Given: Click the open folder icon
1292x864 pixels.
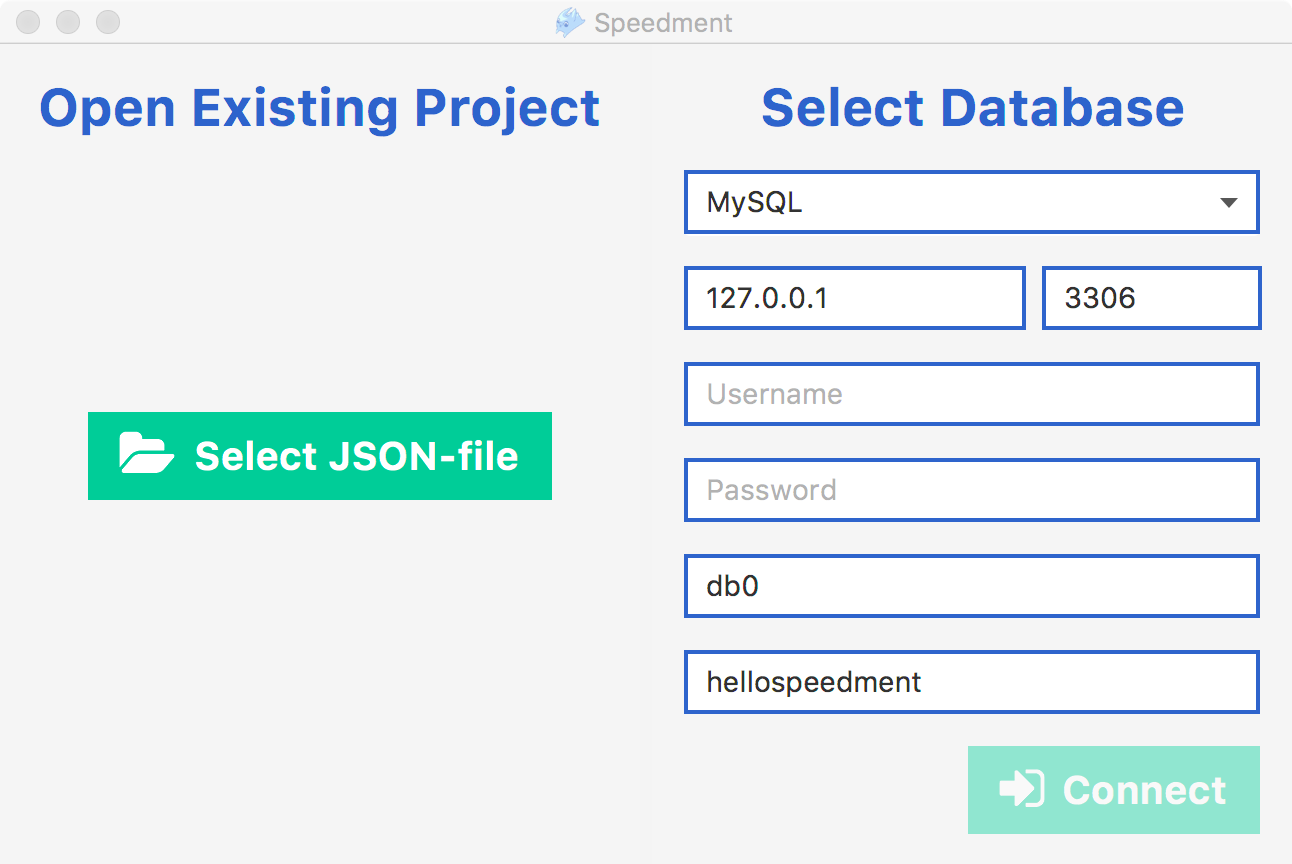Looking at the screenshot, I should click(147, 453).
